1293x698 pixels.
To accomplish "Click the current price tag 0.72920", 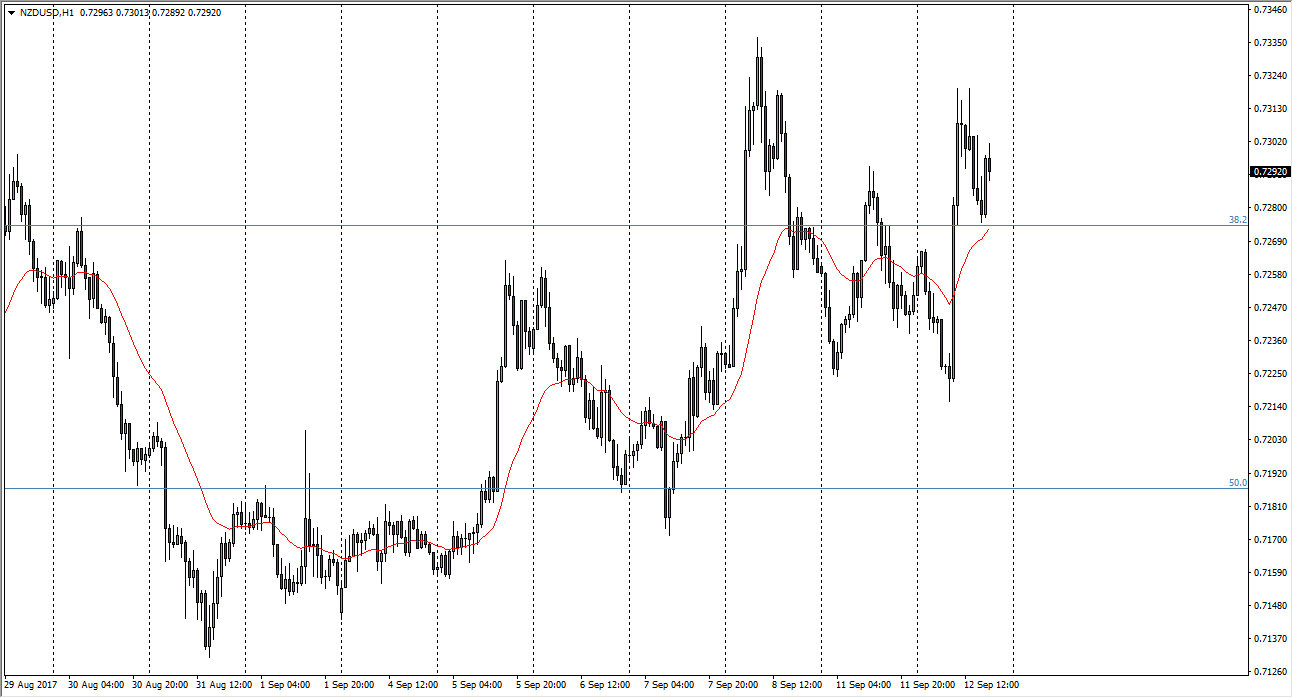I will click(x=1270, y=172).
